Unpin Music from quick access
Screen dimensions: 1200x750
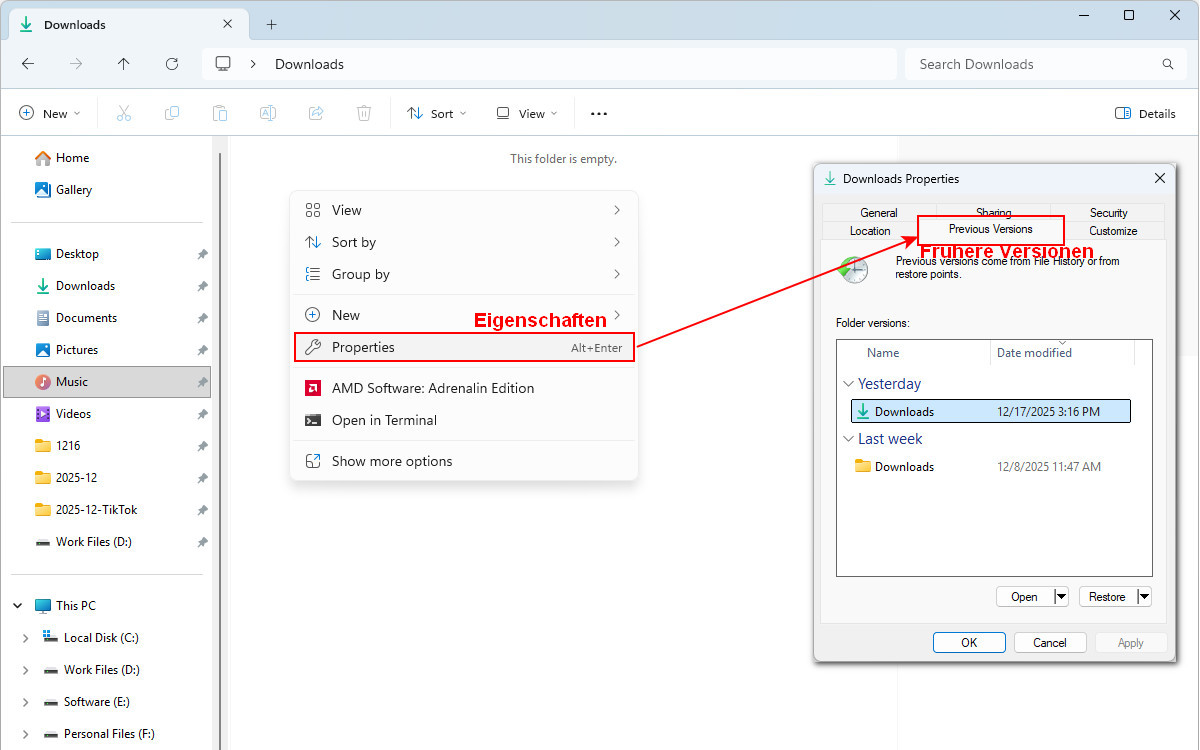pyautogui.click(x=202, y=382)
